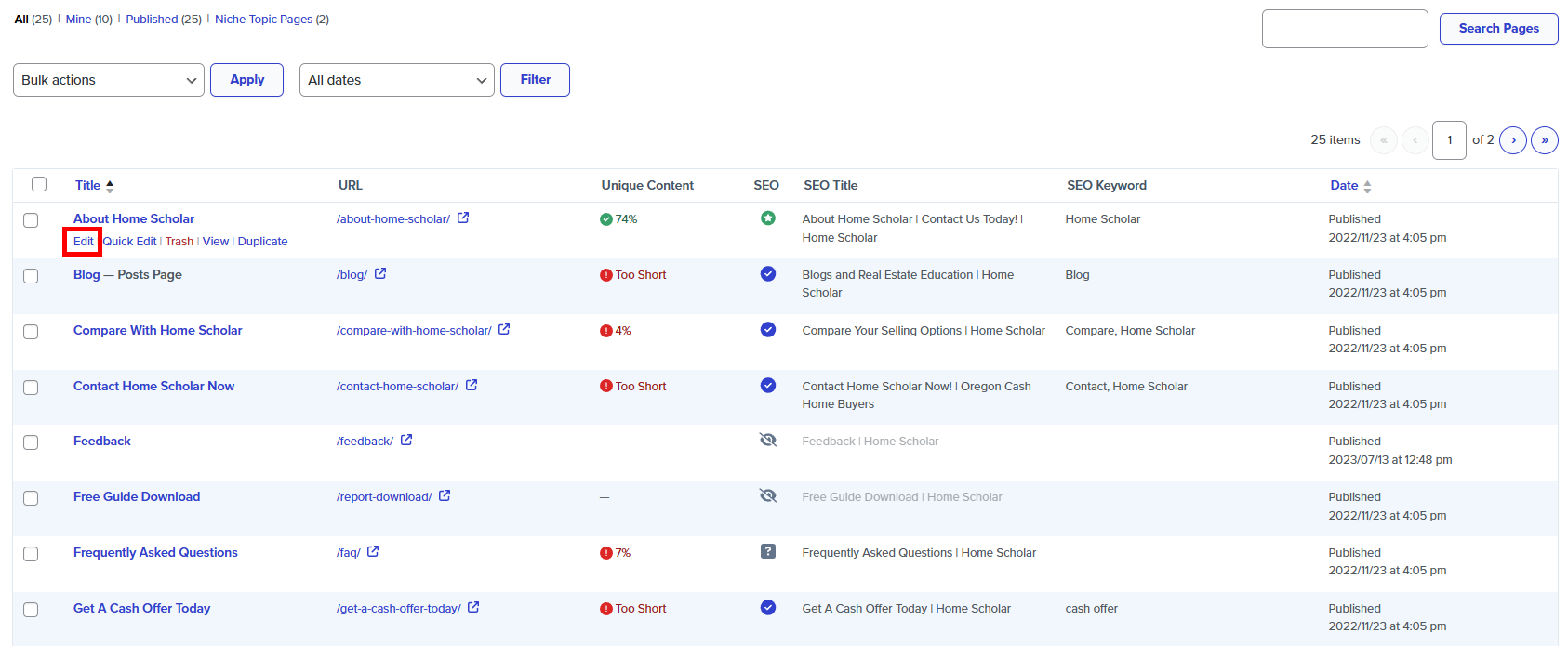
Task: Show the All (25) pages view
Action: pyautogui.click(x=33, y=19)
